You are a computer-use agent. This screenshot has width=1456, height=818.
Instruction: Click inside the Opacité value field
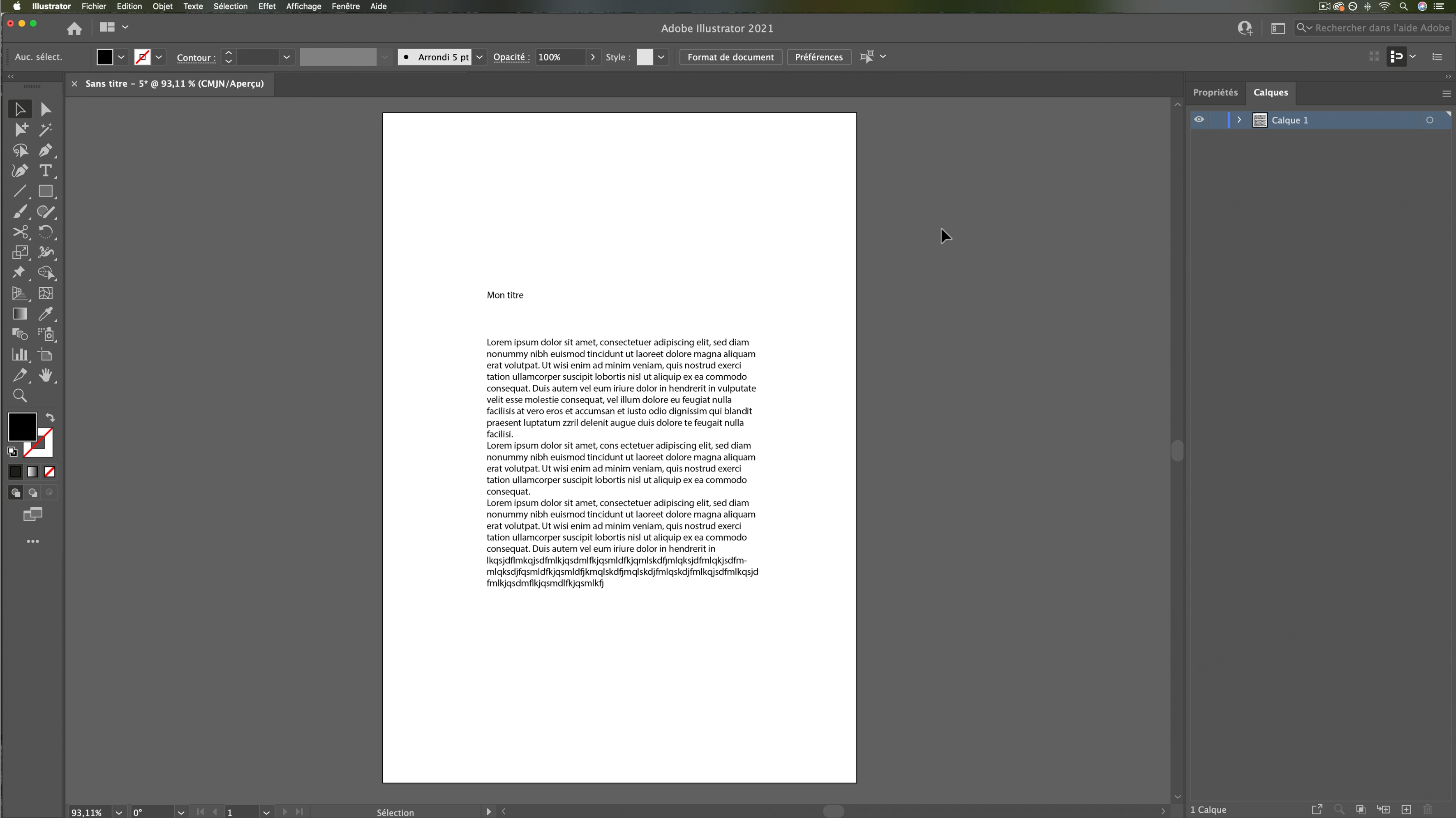tap(559, 57)
